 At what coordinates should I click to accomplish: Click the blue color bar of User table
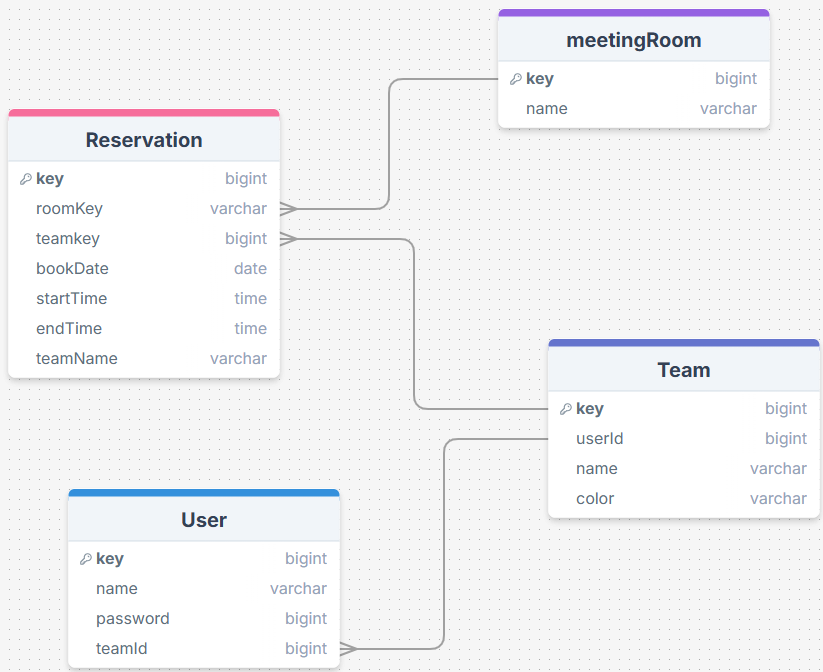pyautogui.click(x=204, y=492)
